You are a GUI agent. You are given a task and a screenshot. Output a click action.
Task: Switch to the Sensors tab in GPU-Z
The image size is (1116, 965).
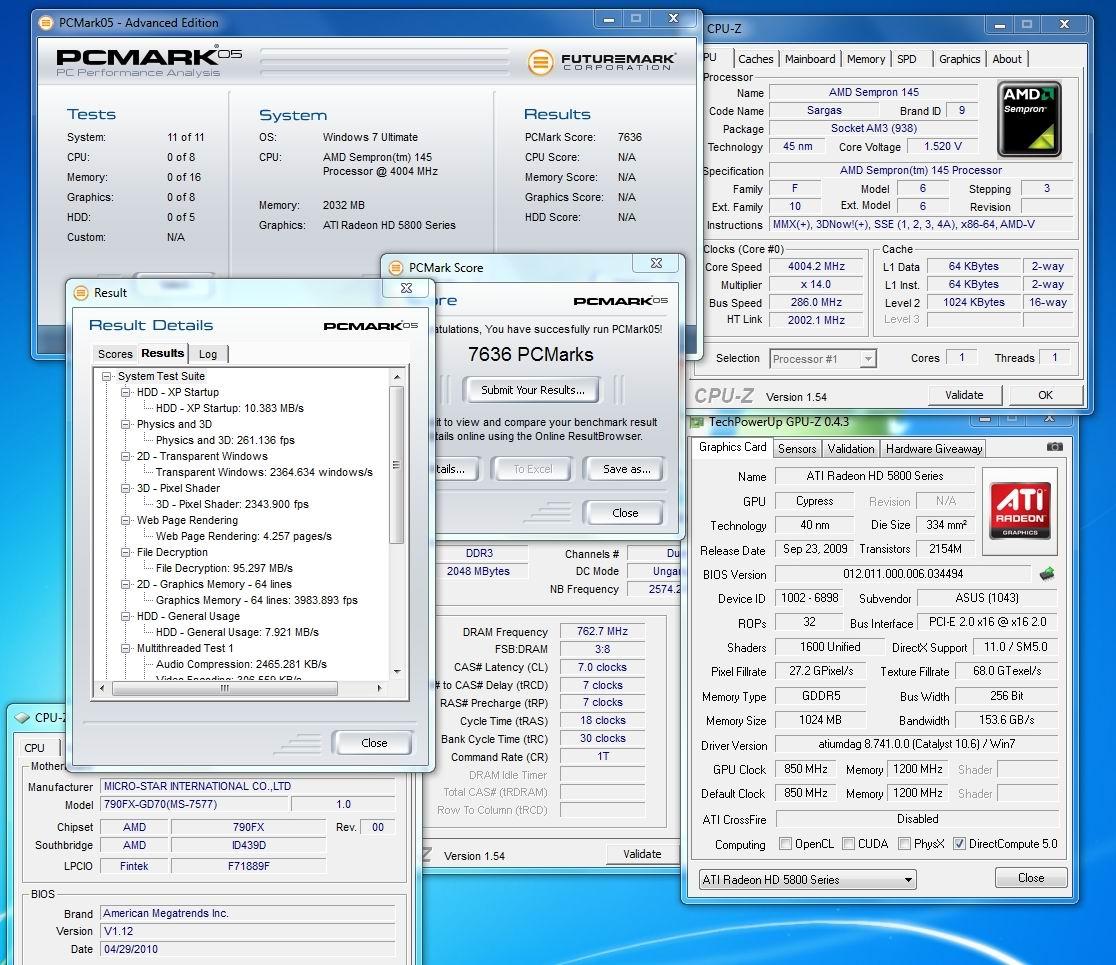796,448
